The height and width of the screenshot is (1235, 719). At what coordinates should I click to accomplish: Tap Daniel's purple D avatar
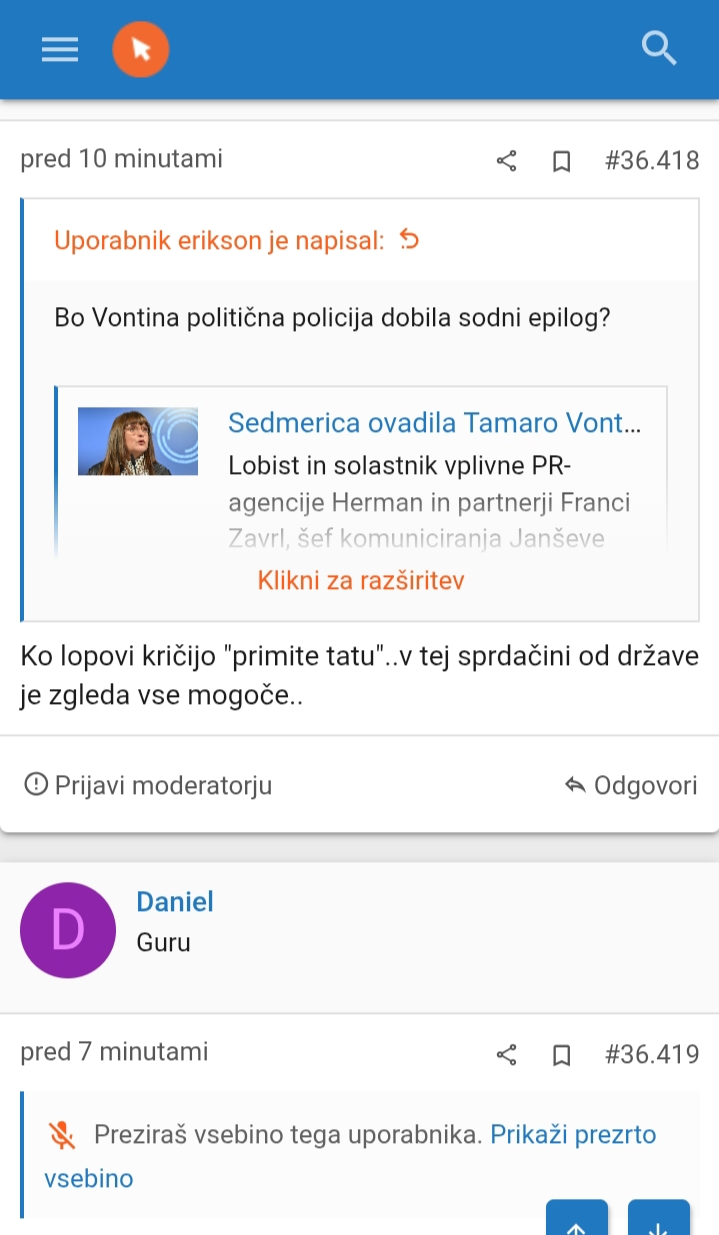68,930
